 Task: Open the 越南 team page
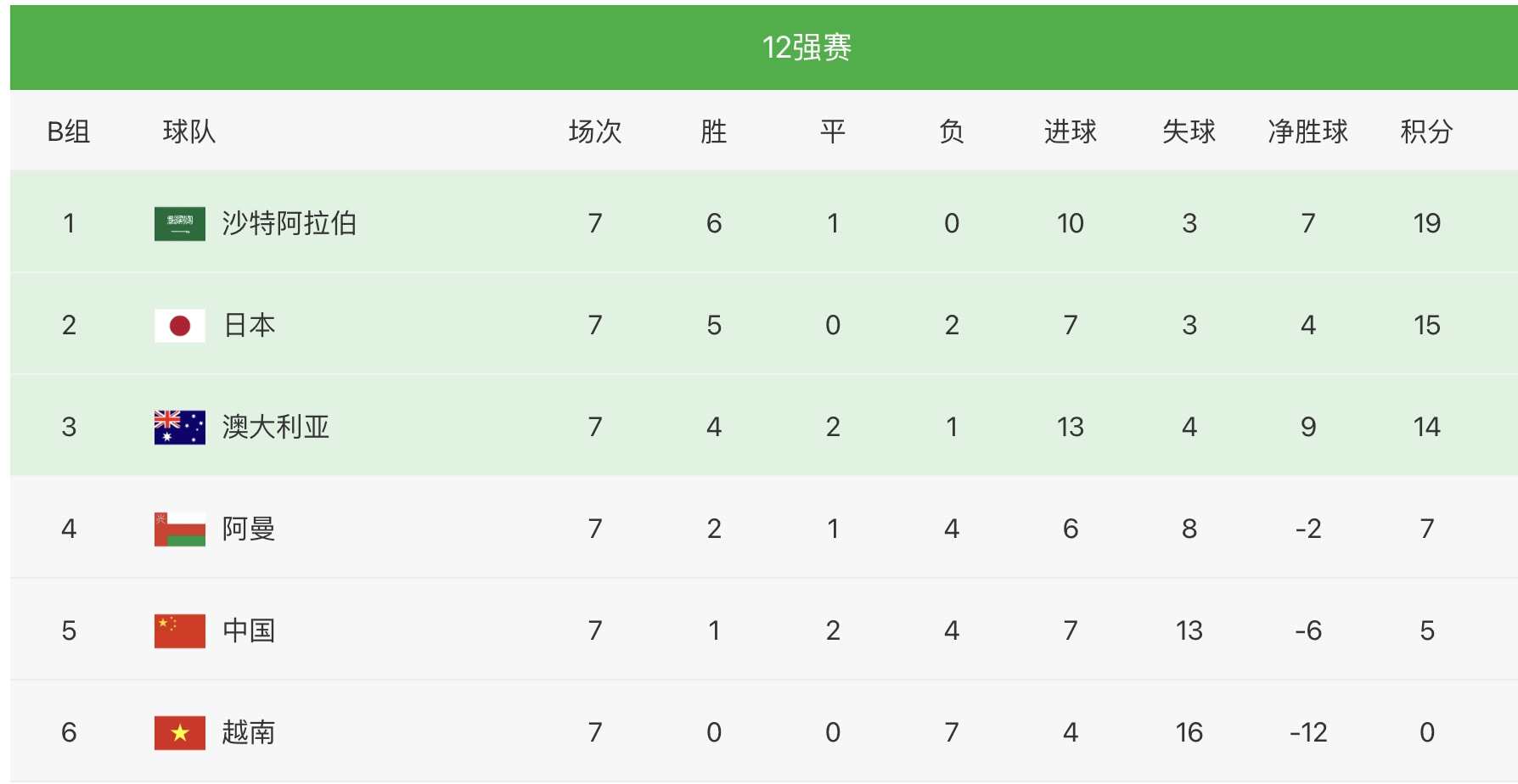[x=249, y=733]
